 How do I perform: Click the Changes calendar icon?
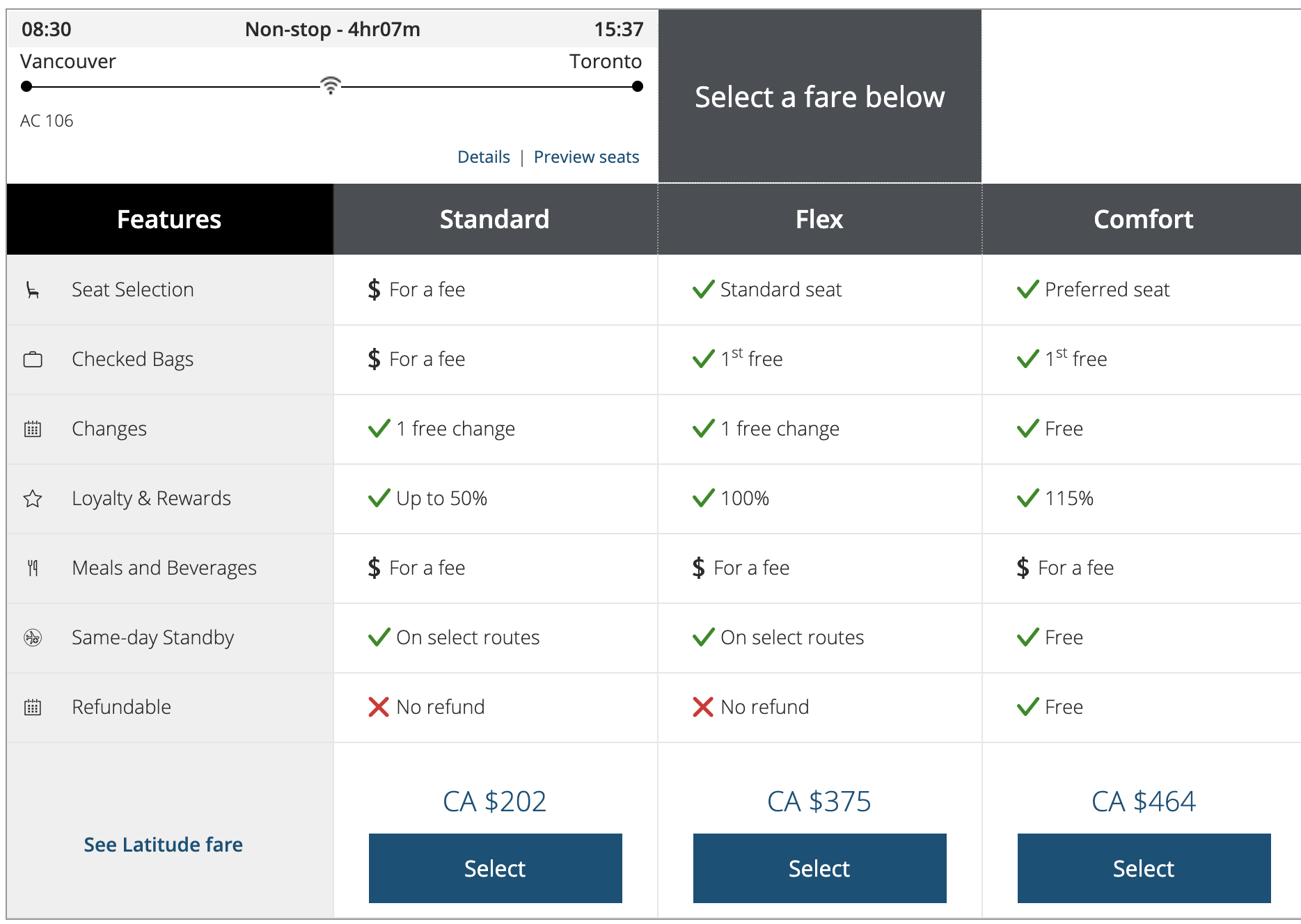tap(33, 429)
